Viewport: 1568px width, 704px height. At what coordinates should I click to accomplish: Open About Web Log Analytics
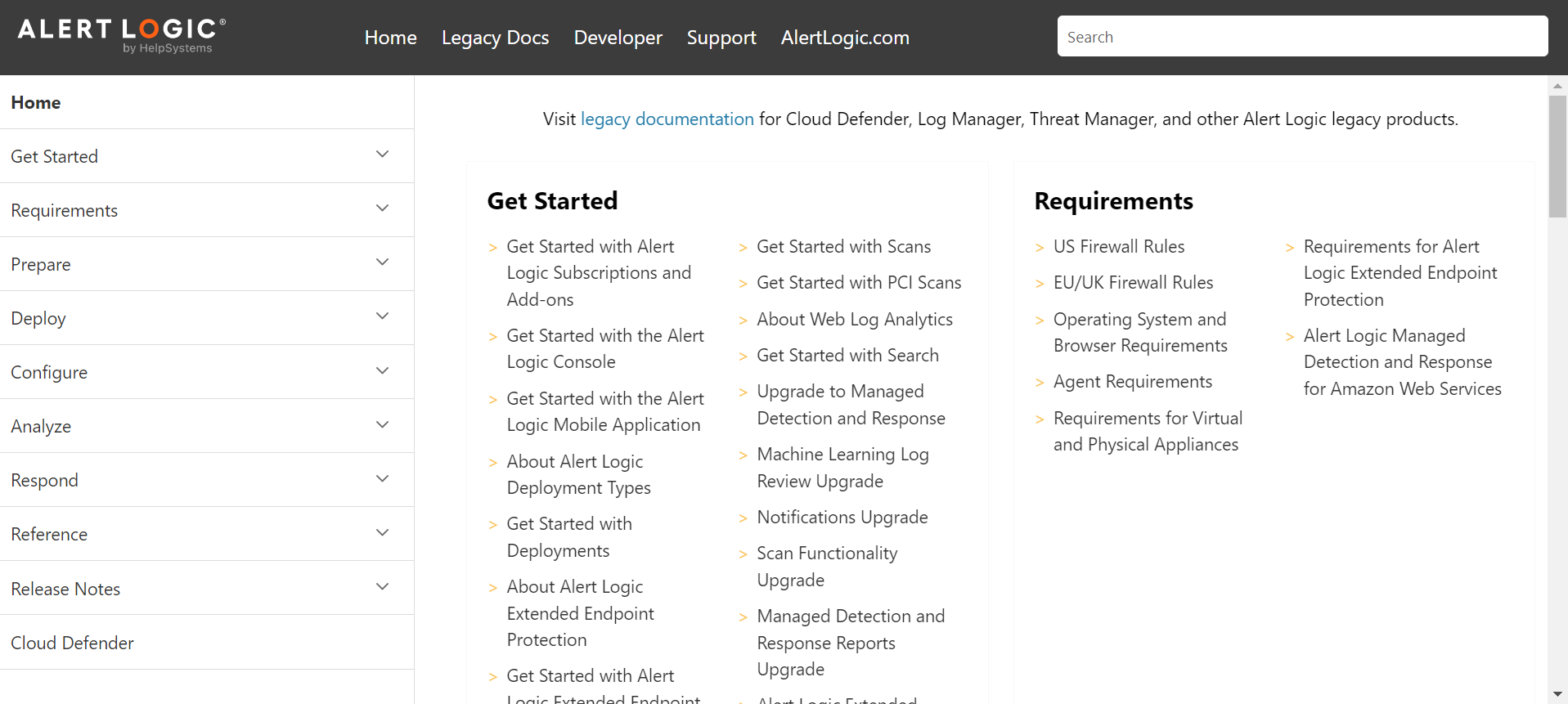tap(855, 320)
